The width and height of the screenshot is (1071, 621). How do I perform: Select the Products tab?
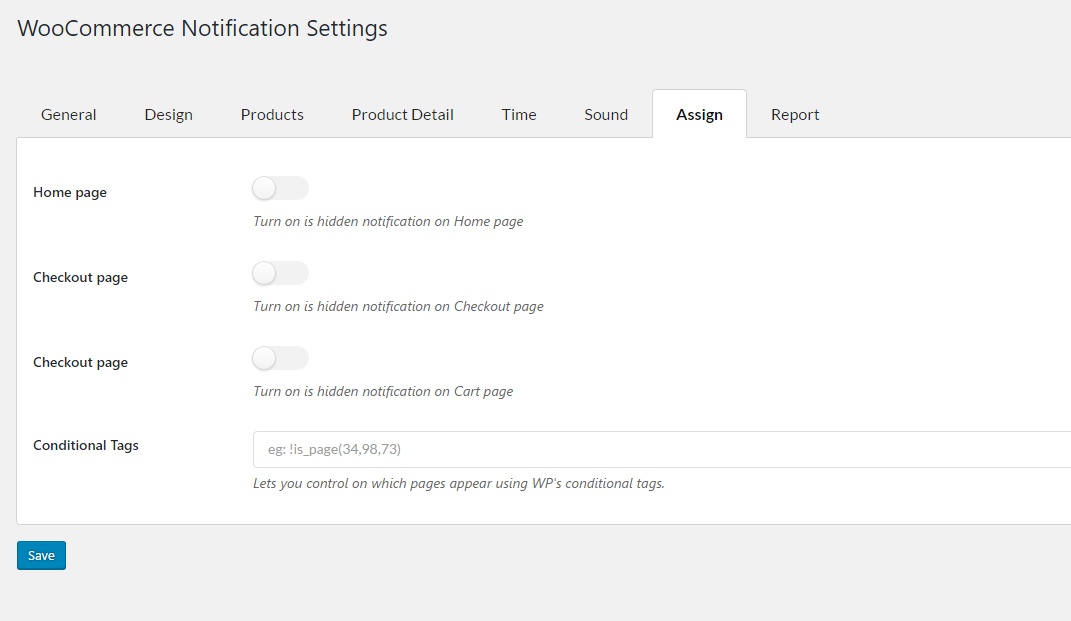click(271, 114)
